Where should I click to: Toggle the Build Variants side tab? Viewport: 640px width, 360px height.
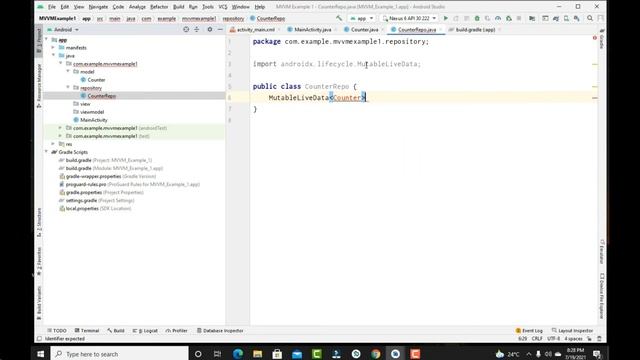point(39,303)
